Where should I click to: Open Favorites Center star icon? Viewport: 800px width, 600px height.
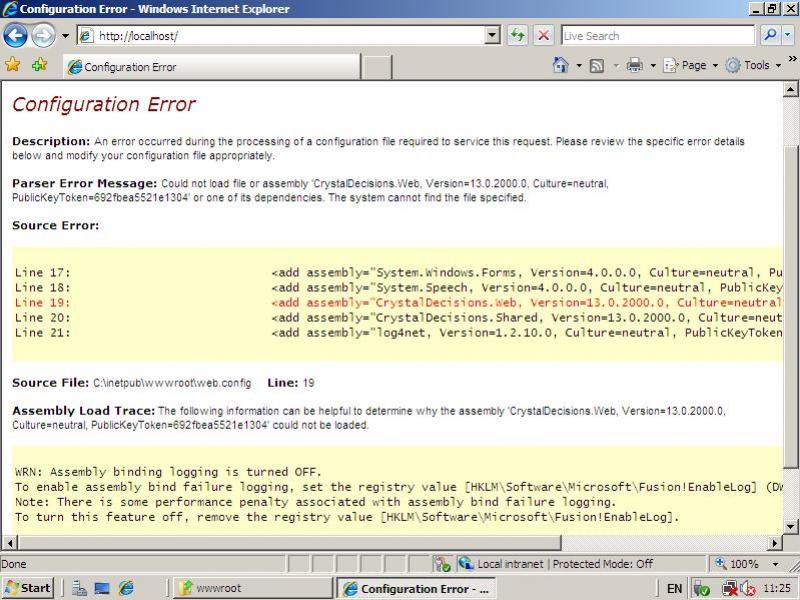click(x=13, y=65)
